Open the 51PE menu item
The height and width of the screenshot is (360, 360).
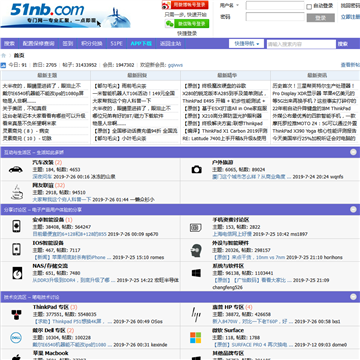(x=116, y=44)
